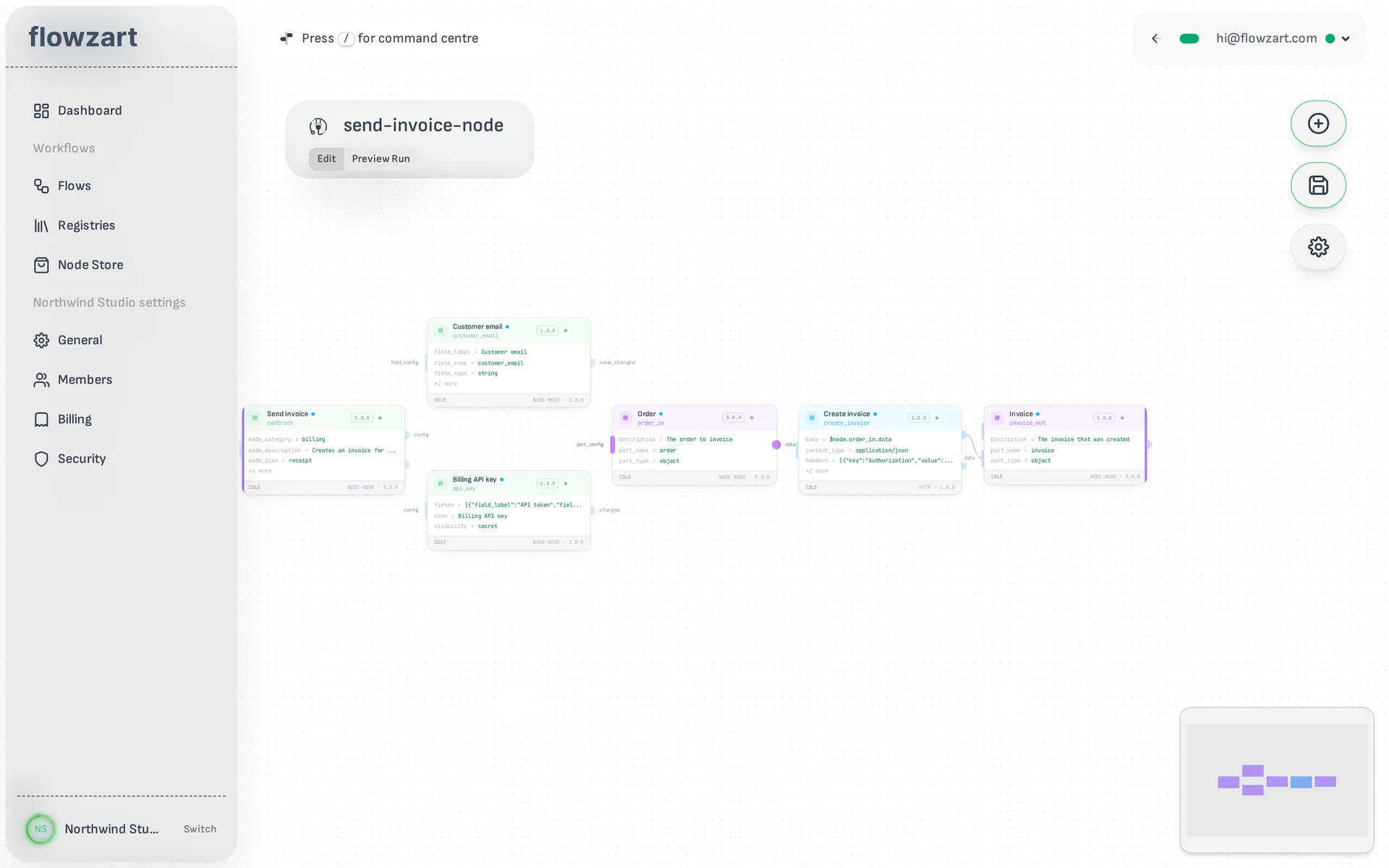Viewport: 1389px width, 868px height.
Task: Toggle the green pill switch in top bar
Action: coord(1189,39)
